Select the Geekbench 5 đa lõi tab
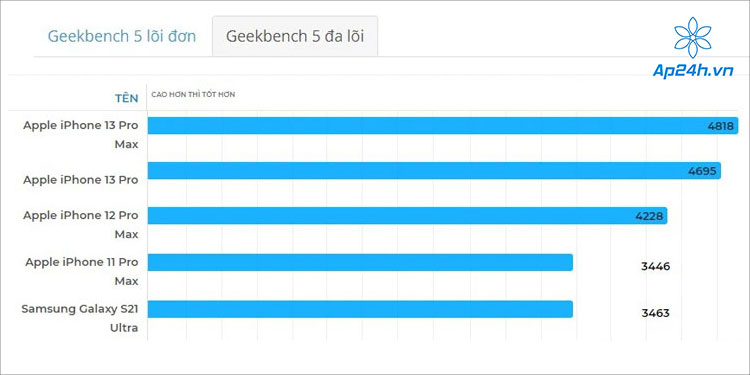The image size is (750, 375). (x=295, y=36)
